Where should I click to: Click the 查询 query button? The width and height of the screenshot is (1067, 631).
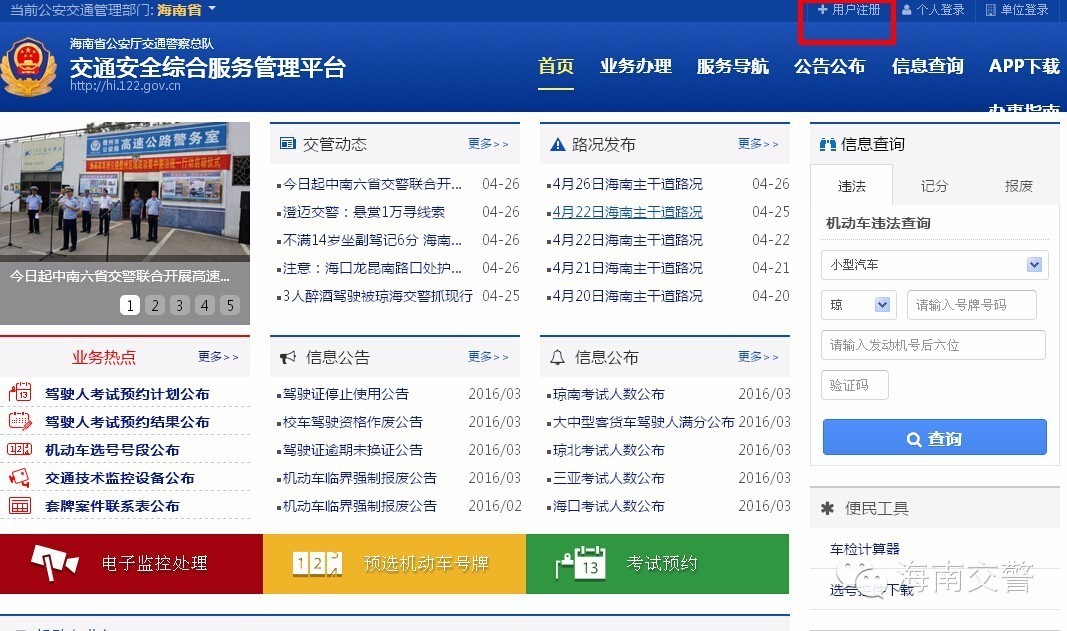pos(933,437)
